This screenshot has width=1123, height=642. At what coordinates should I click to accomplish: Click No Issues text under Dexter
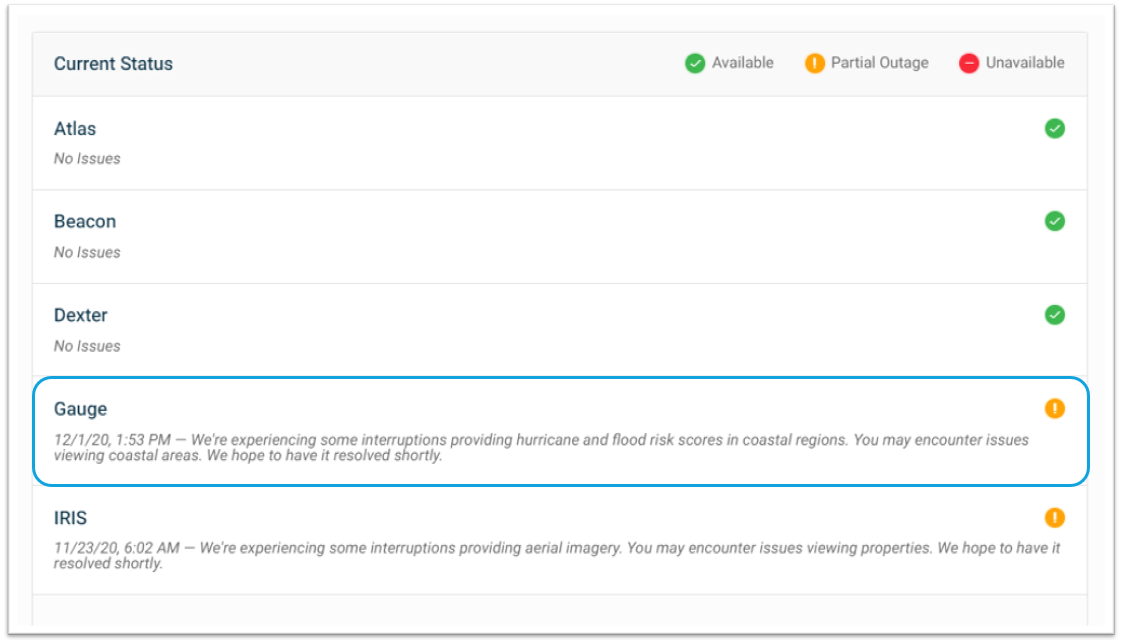pos(87,347)
